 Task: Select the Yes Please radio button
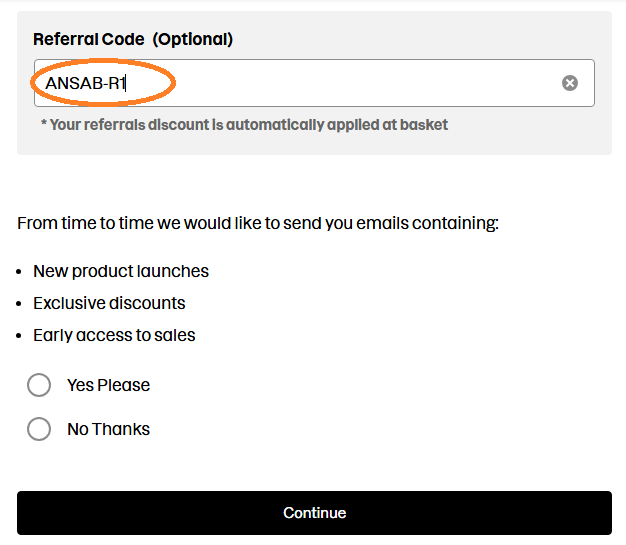coord(39,385)
